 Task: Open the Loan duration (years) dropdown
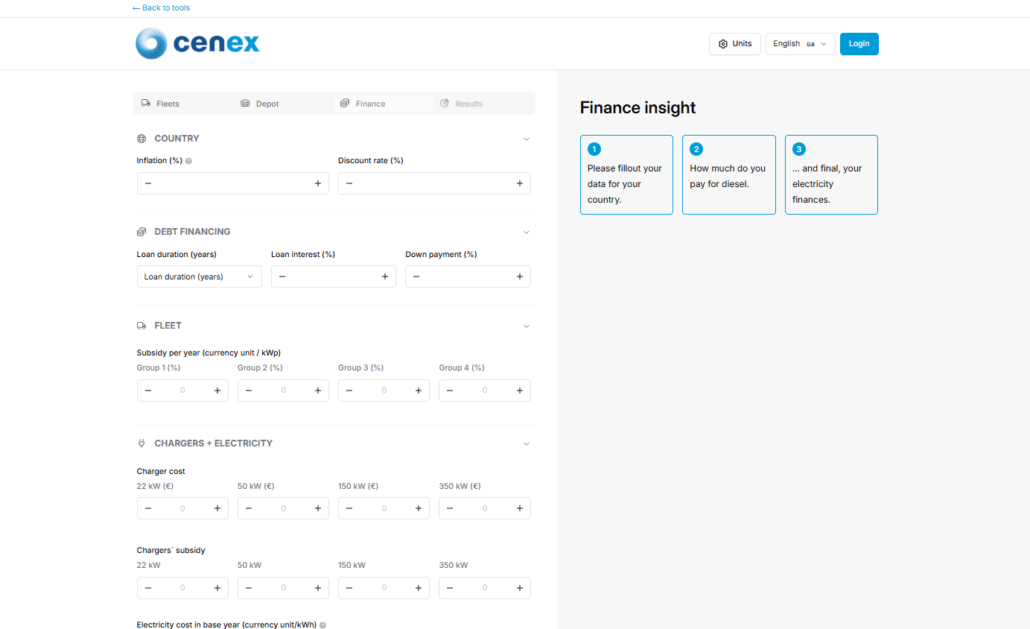tap(199, 276)
